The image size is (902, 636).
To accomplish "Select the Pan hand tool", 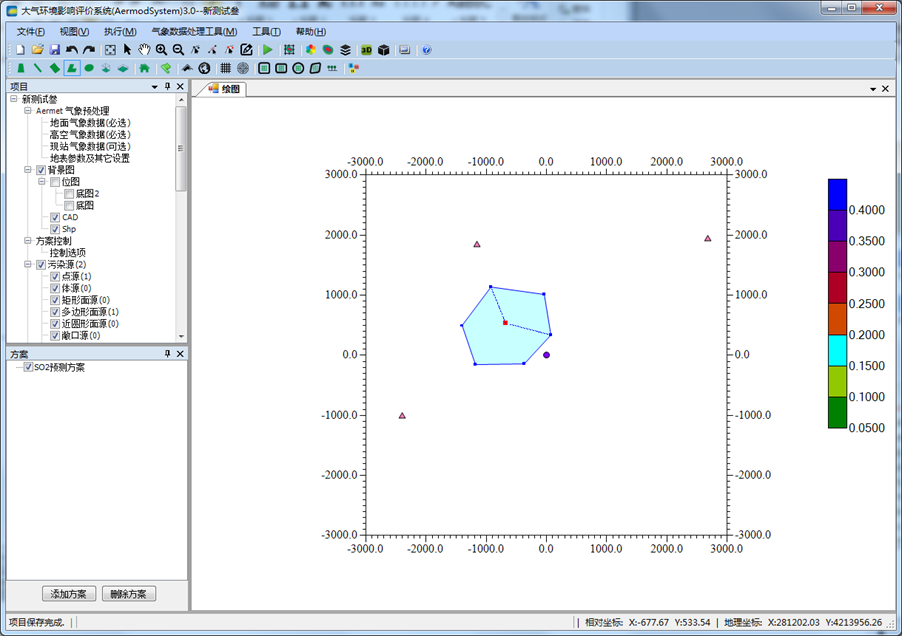I will tap(144, 49).
